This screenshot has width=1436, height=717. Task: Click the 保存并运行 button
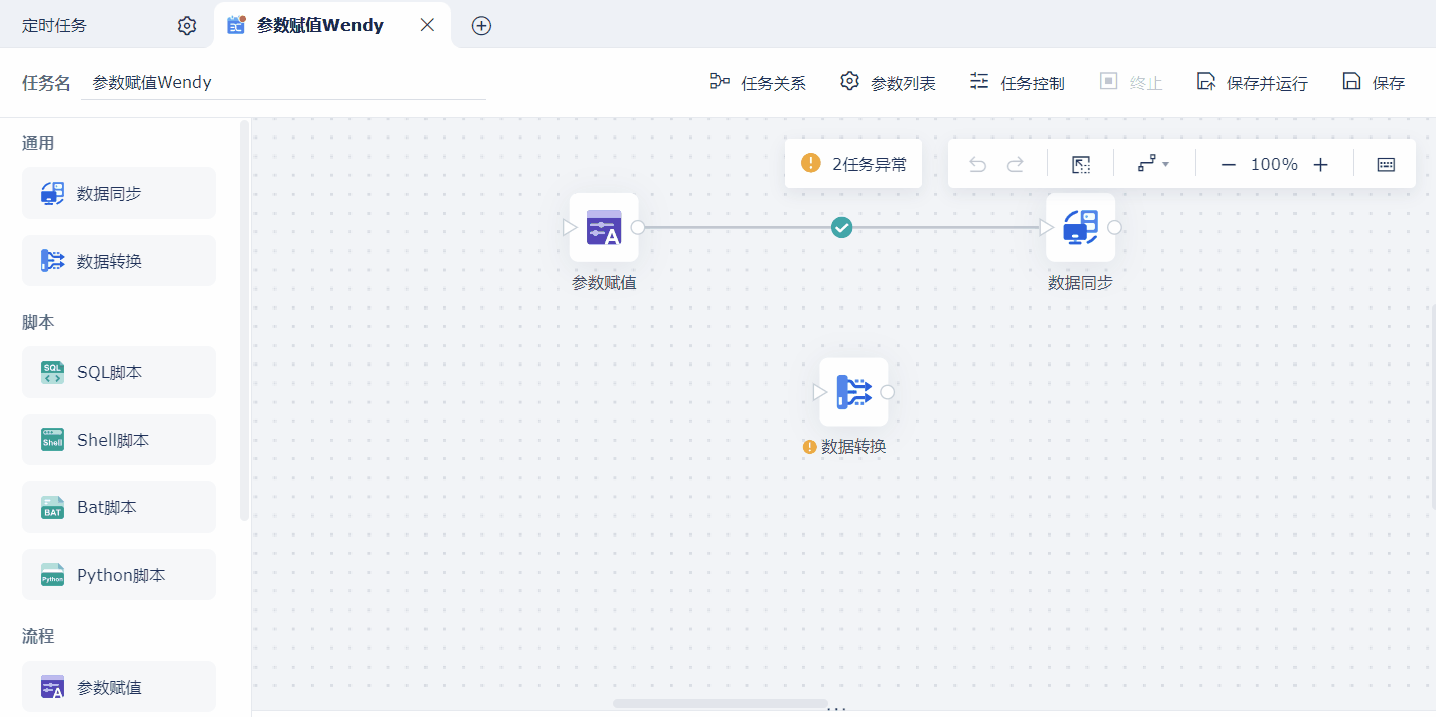coord(1252,83)
